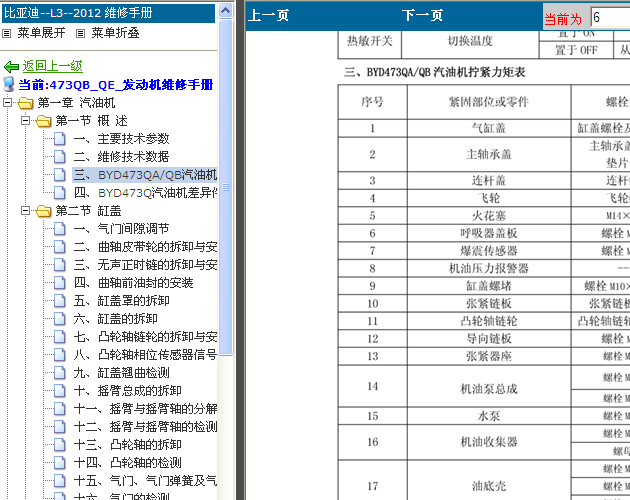This screenshot has width=630, height=500.
Task: Click the menu collapse icon beside 菜单折叠
Action: point(80,33)
